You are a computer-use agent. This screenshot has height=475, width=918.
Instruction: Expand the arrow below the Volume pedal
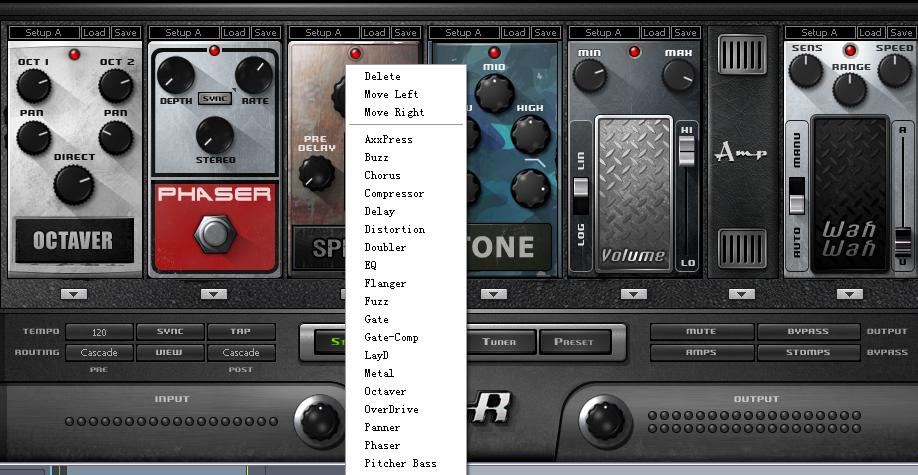pyautogui.click(x=633, y=294)
